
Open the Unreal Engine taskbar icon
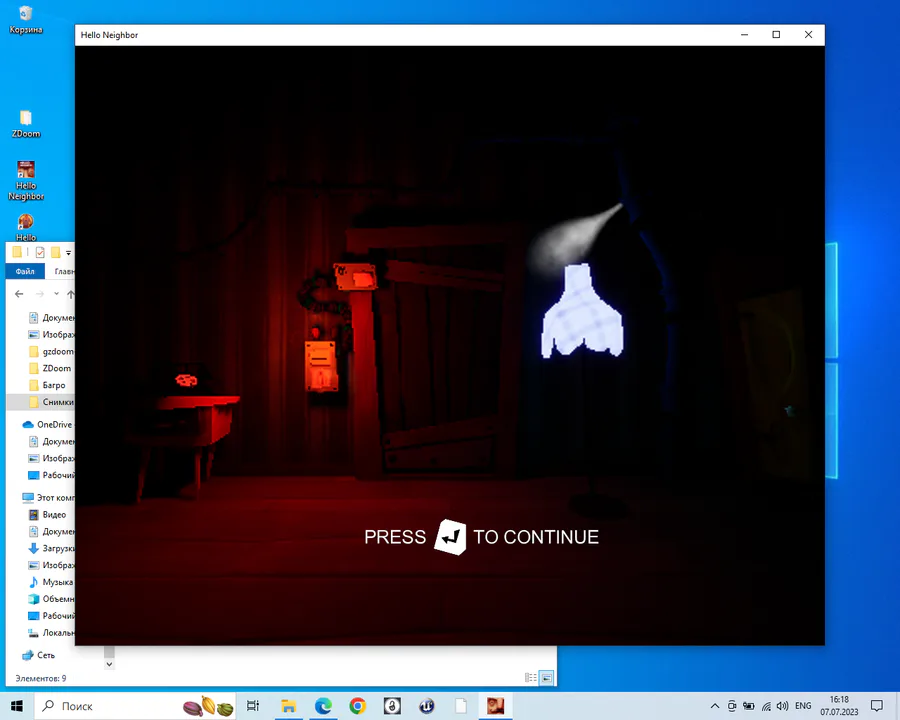coord(426,706)
